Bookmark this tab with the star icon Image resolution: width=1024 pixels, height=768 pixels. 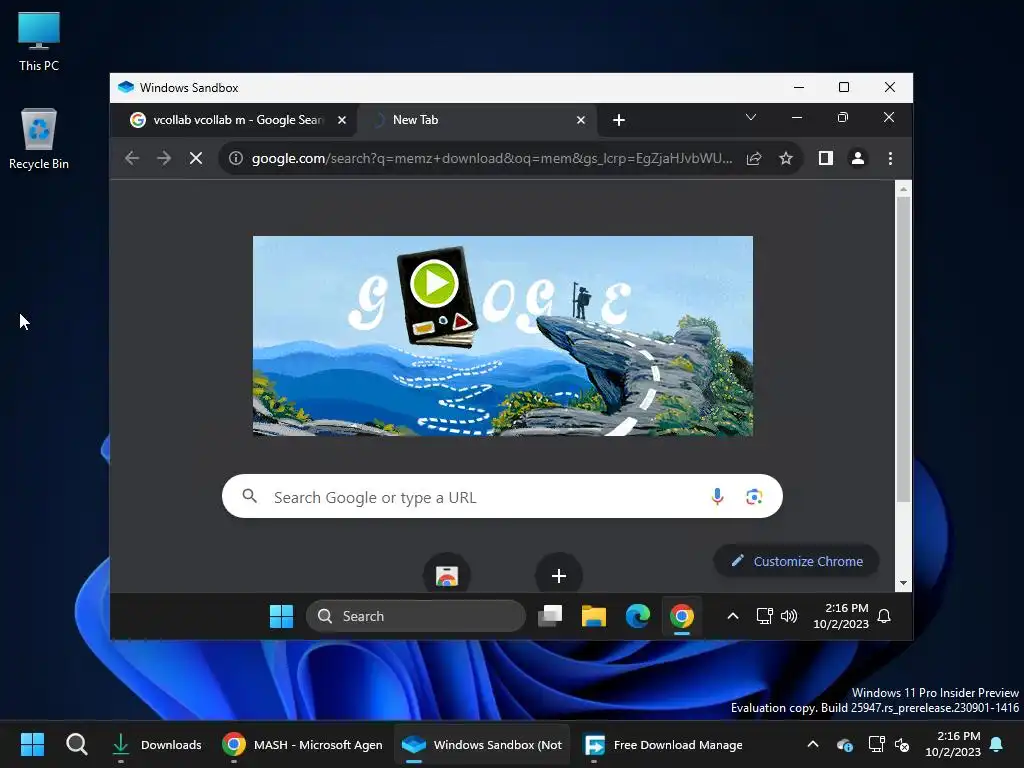tap(786, 158)
